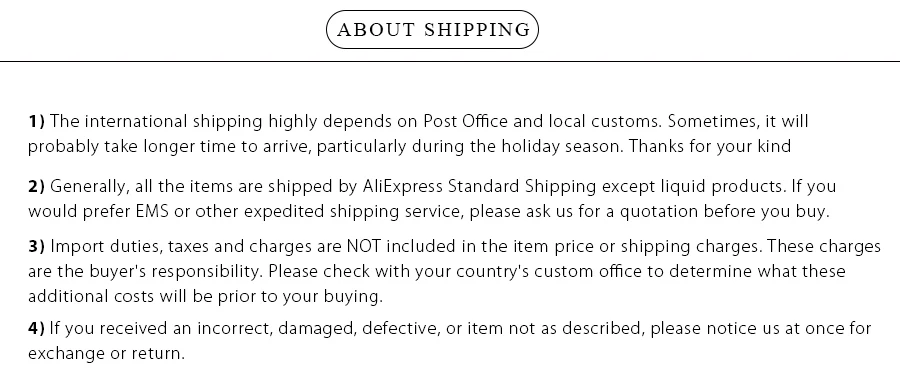Select the bold number 2) marker
The width and height of the screenshot is (900, 383).
[x=37, y=187]
